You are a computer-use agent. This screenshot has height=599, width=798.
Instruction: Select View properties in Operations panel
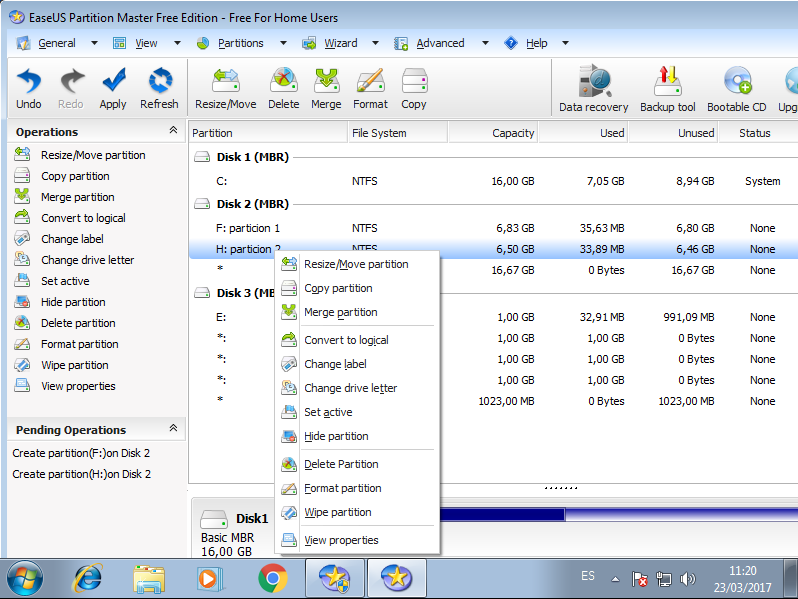point(65,386)
